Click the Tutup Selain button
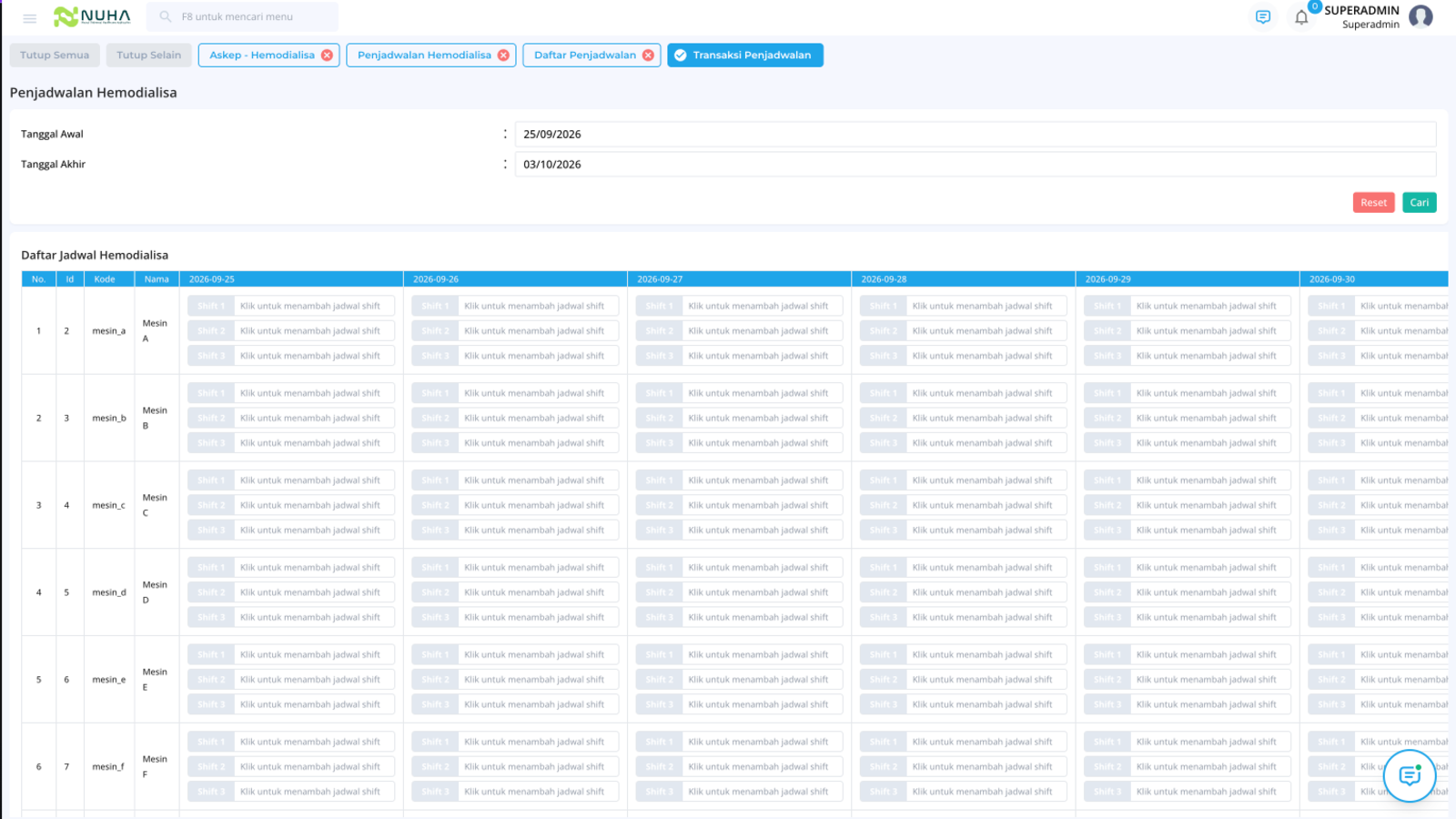Image resolution: width=1456 pixels, height=819 pixels. 149,56
